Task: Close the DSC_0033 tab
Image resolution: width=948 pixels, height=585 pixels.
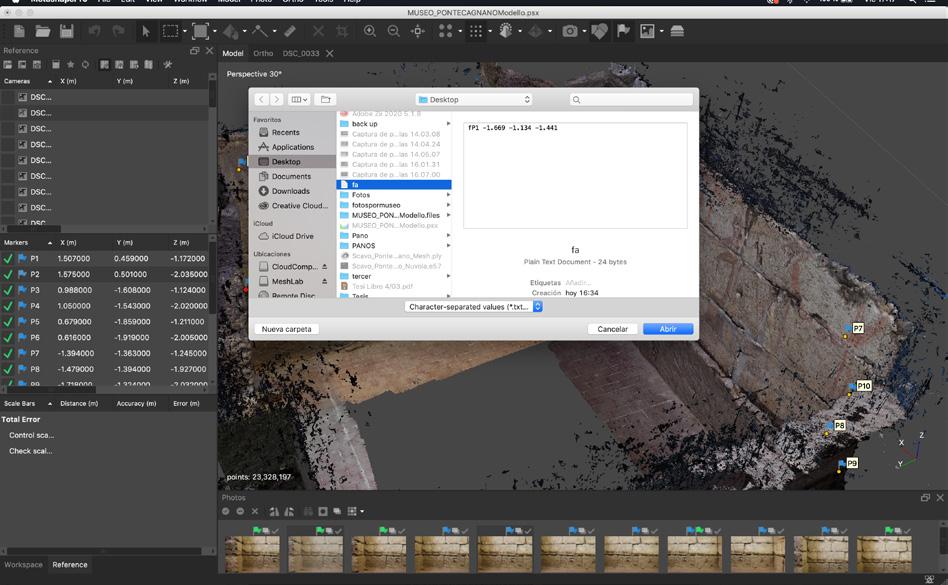Action: pos(330,54)
